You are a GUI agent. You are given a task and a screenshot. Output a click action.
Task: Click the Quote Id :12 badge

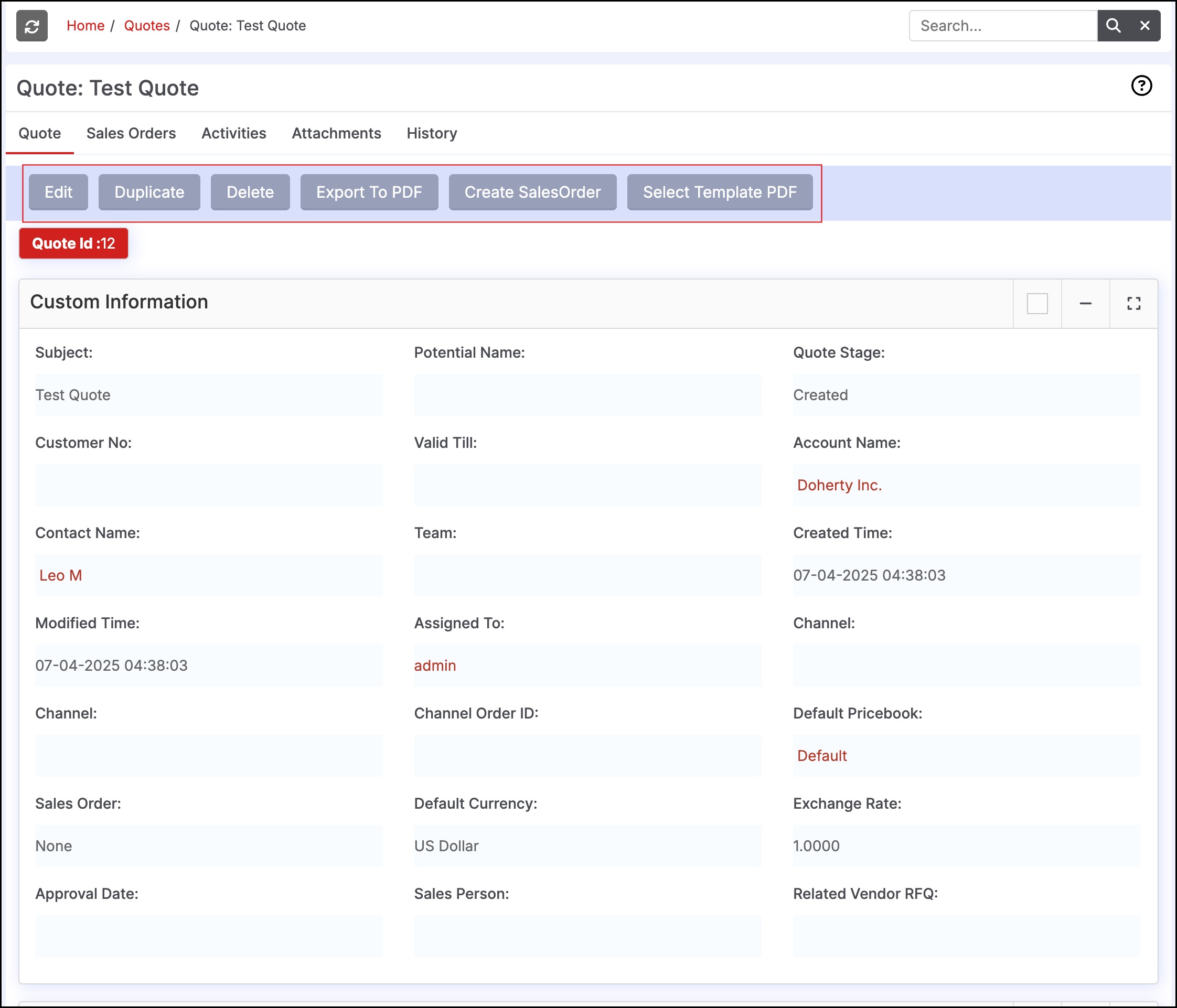73,243
